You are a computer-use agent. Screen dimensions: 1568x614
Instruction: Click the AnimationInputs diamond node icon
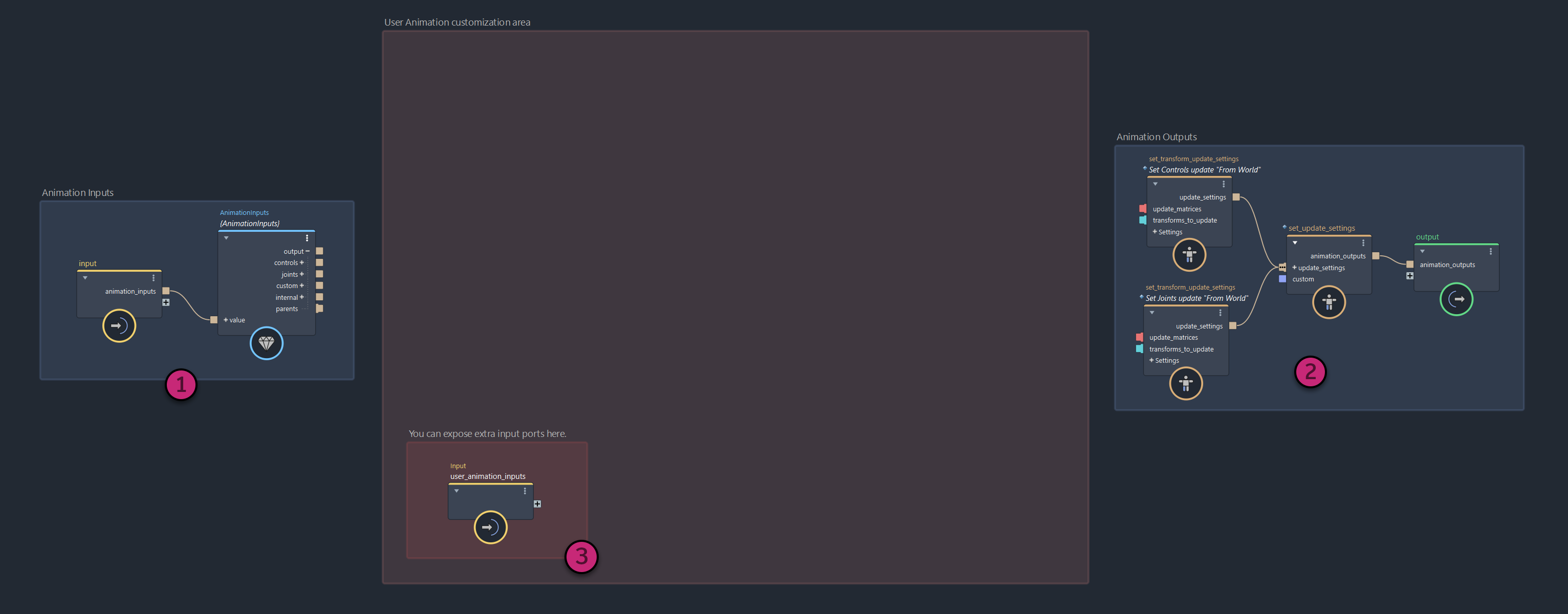click(266, 343)
